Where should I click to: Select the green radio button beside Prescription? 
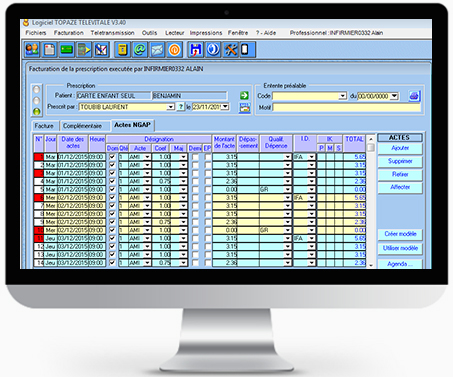[x=37, y=111]
